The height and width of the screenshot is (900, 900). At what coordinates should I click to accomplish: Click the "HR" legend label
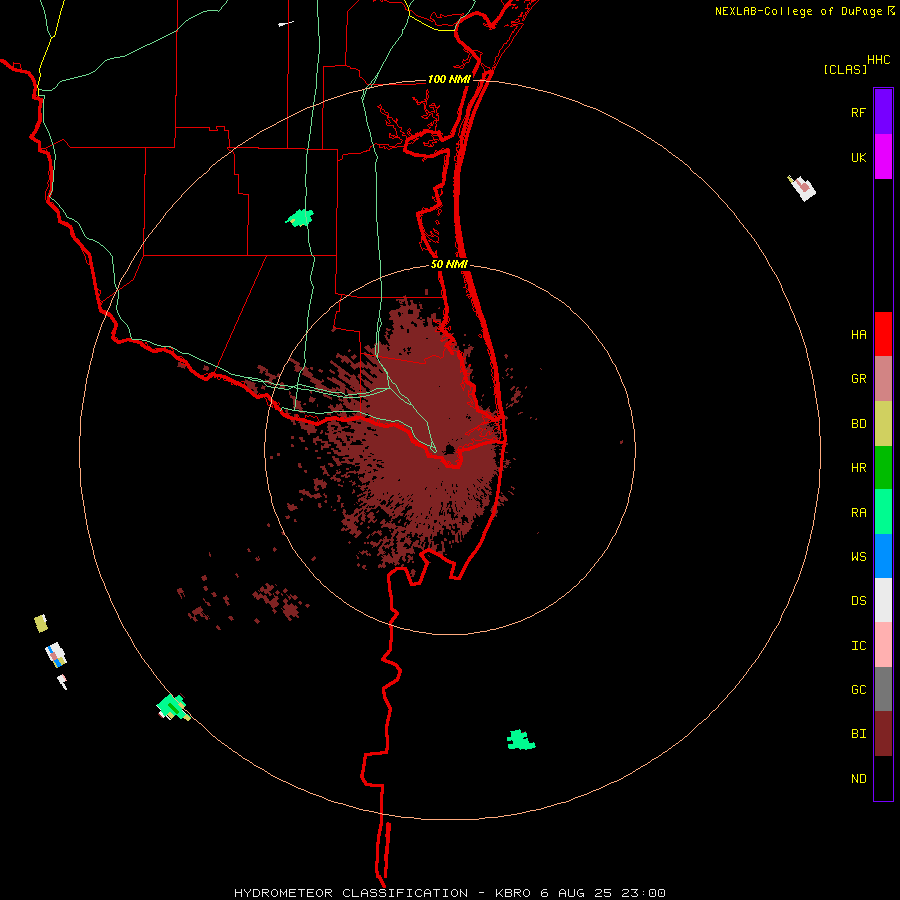click(x=858, y=468)
